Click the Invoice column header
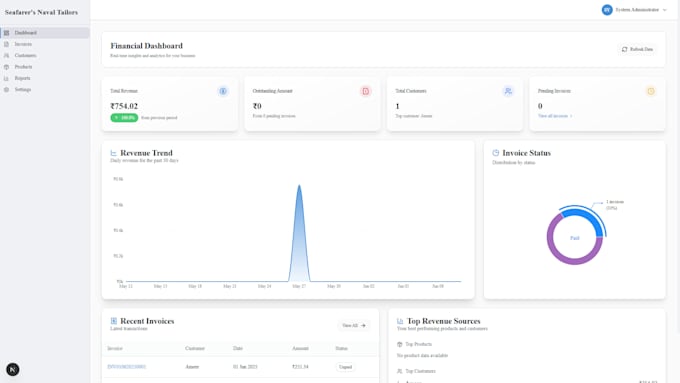 click(115, 348)
